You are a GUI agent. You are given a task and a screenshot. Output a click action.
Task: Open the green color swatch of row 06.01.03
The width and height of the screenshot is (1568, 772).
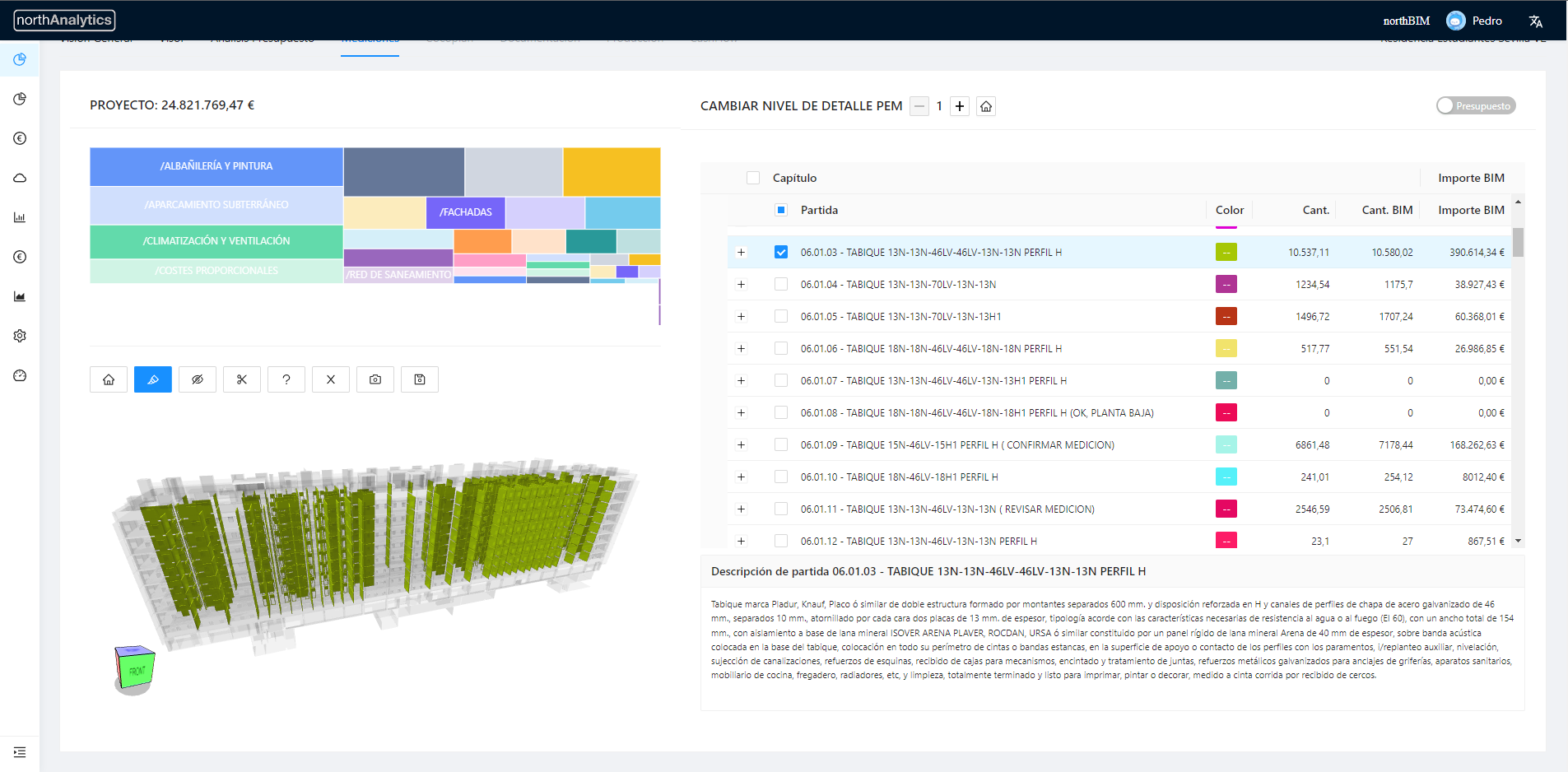point(1226,252)
